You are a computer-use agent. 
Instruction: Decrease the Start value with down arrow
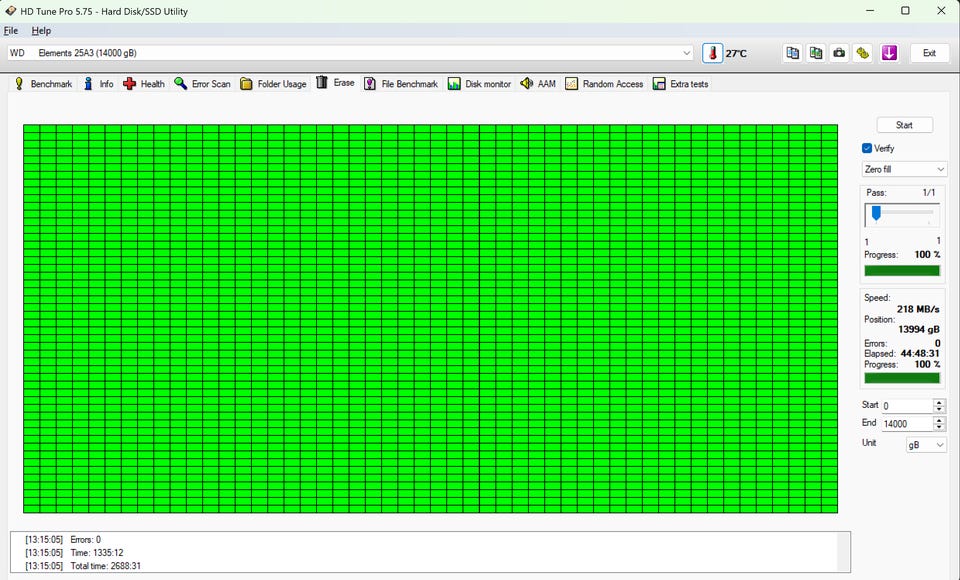[x=939, y=409]
